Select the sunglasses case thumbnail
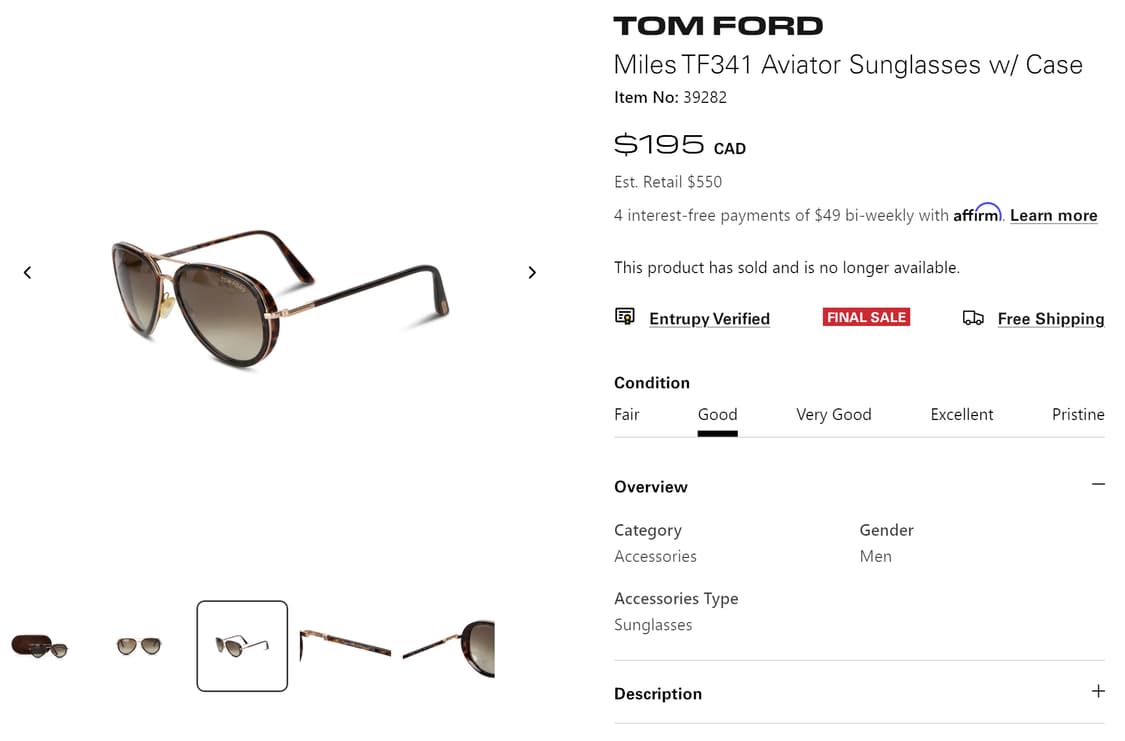Screen dimensions: 1125x741 [40, 646]
